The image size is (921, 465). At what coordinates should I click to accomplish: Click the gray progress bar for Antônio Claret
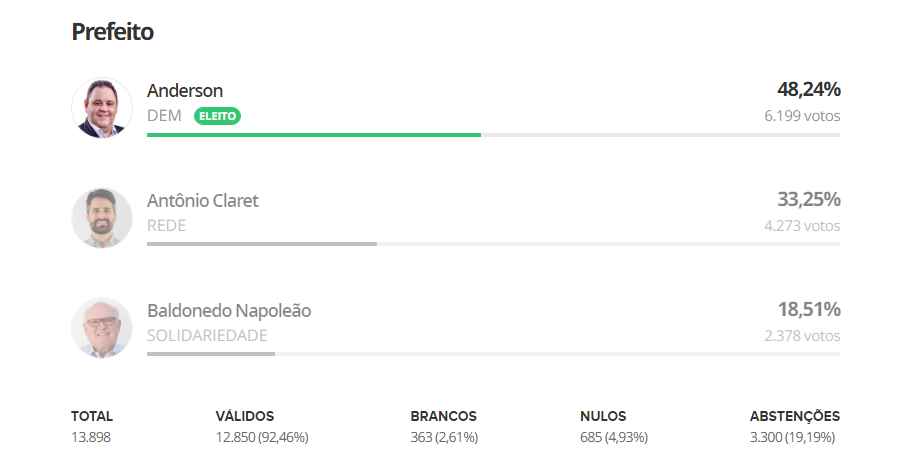click(x=262, y=244)
